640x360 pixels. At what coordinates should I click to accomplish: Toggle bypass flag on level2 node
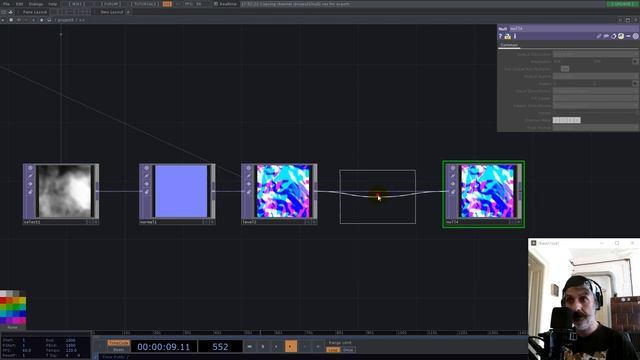(x=249, y=184)
